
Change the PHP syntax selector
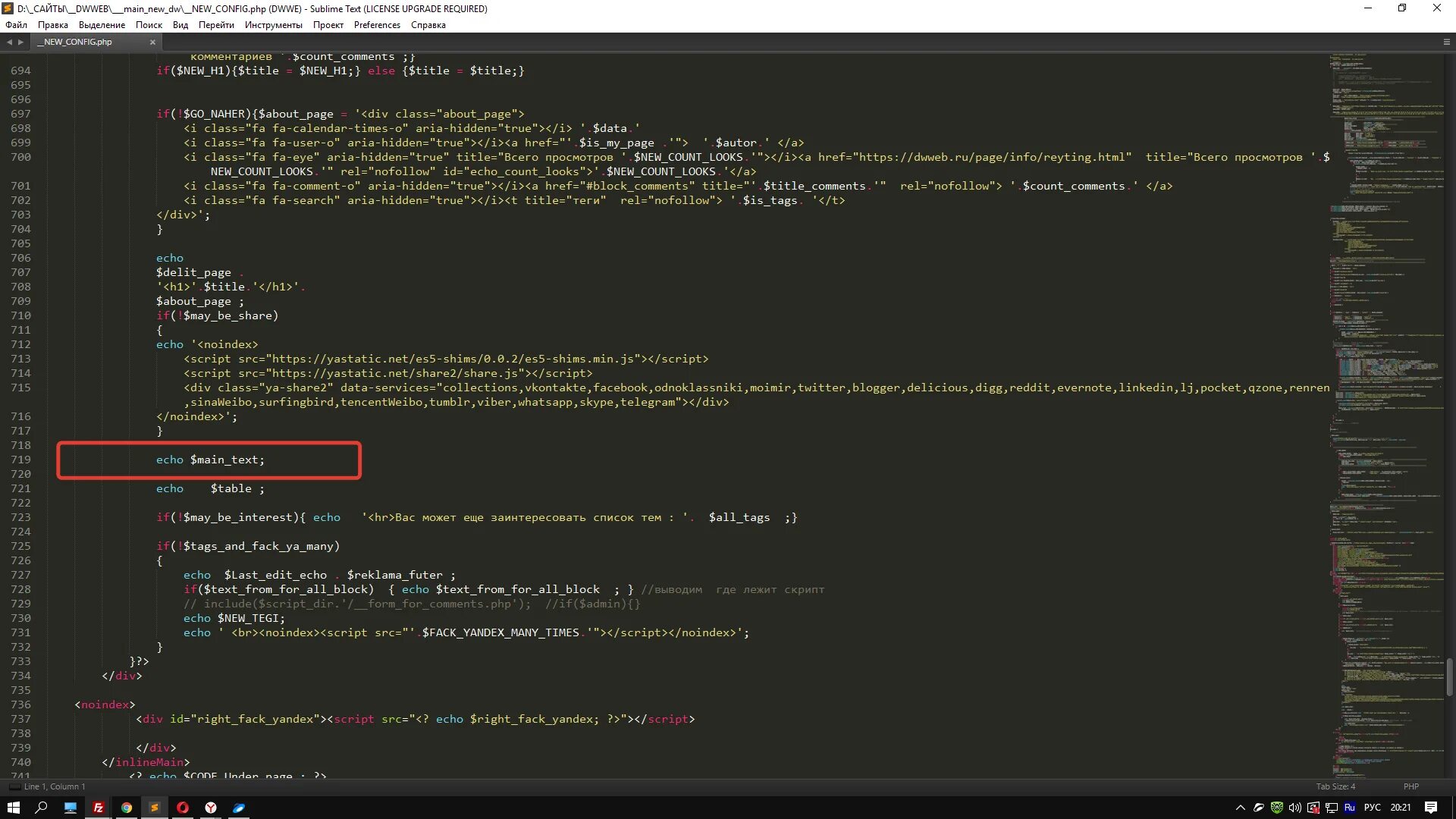tap(1410, 786)
